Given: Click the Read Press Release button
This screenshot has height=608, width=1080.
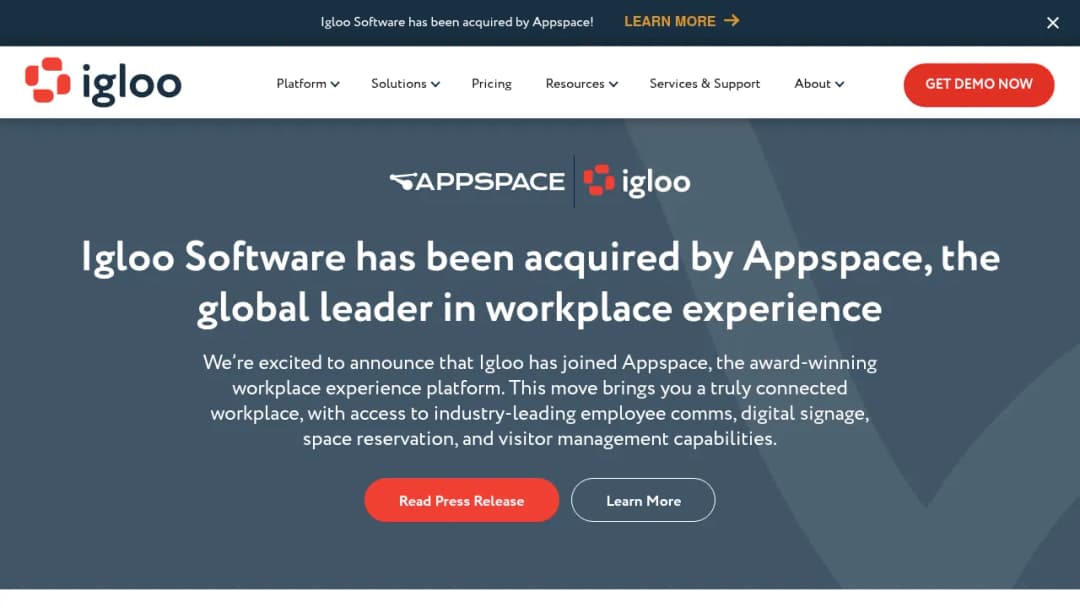Looking at the screenshot, I should (x=461, y=501).
